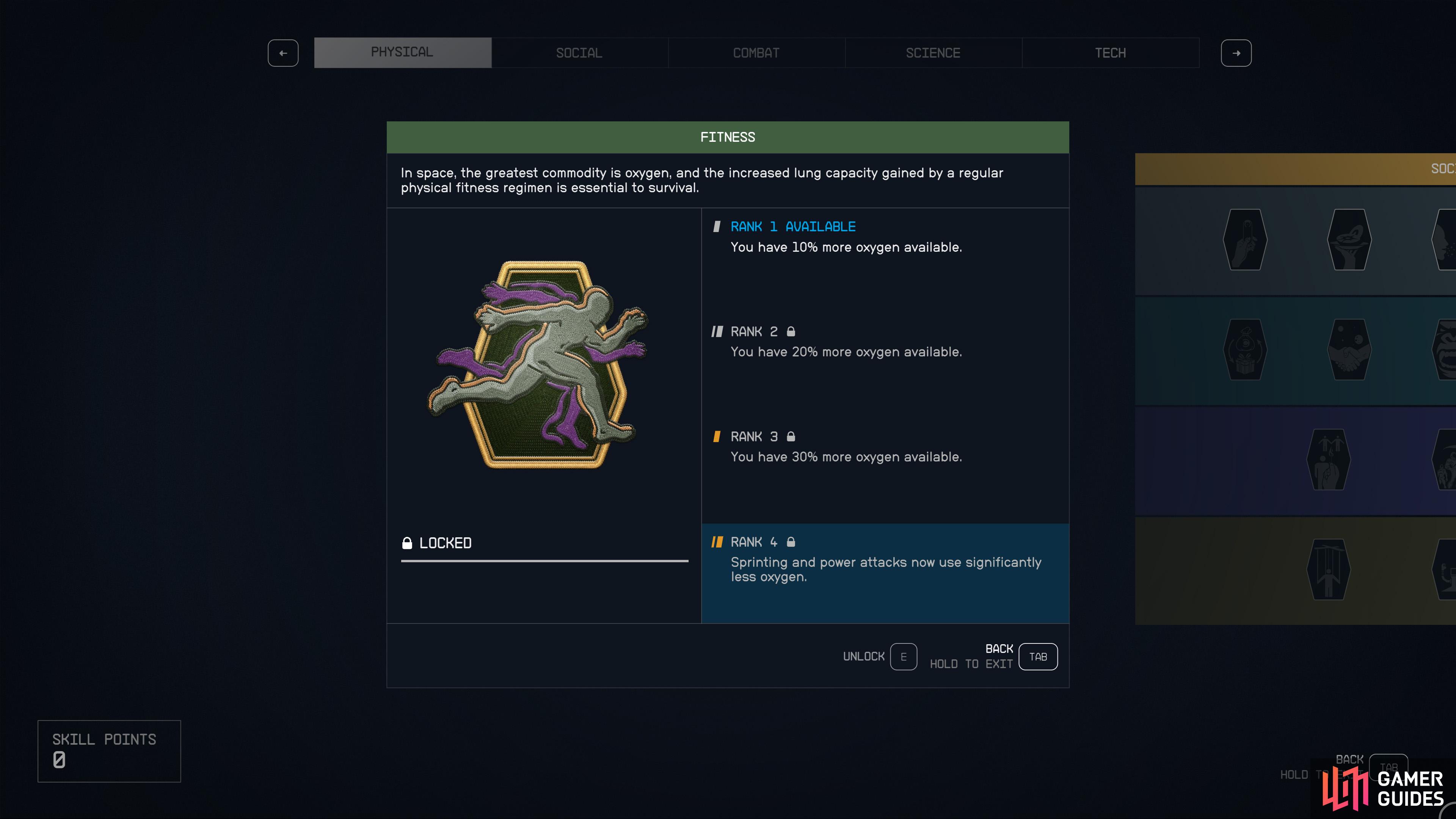Click the TAB back button in the panel
This screenshot has width=1456, height=819.
(x=1038, y=657)
